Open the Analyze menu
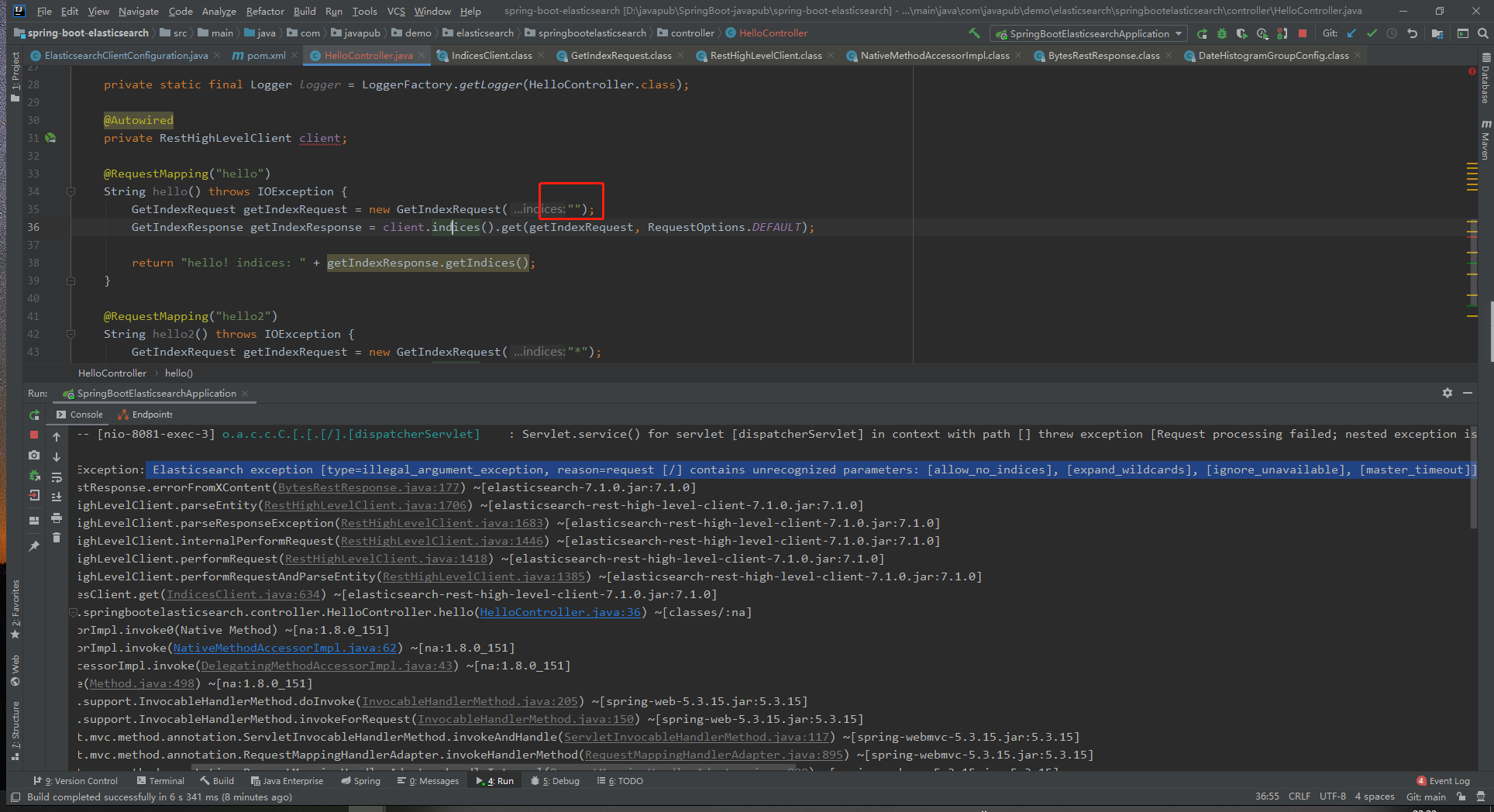The height and width of the screenshot is (812, 1494). coord(219,11)
